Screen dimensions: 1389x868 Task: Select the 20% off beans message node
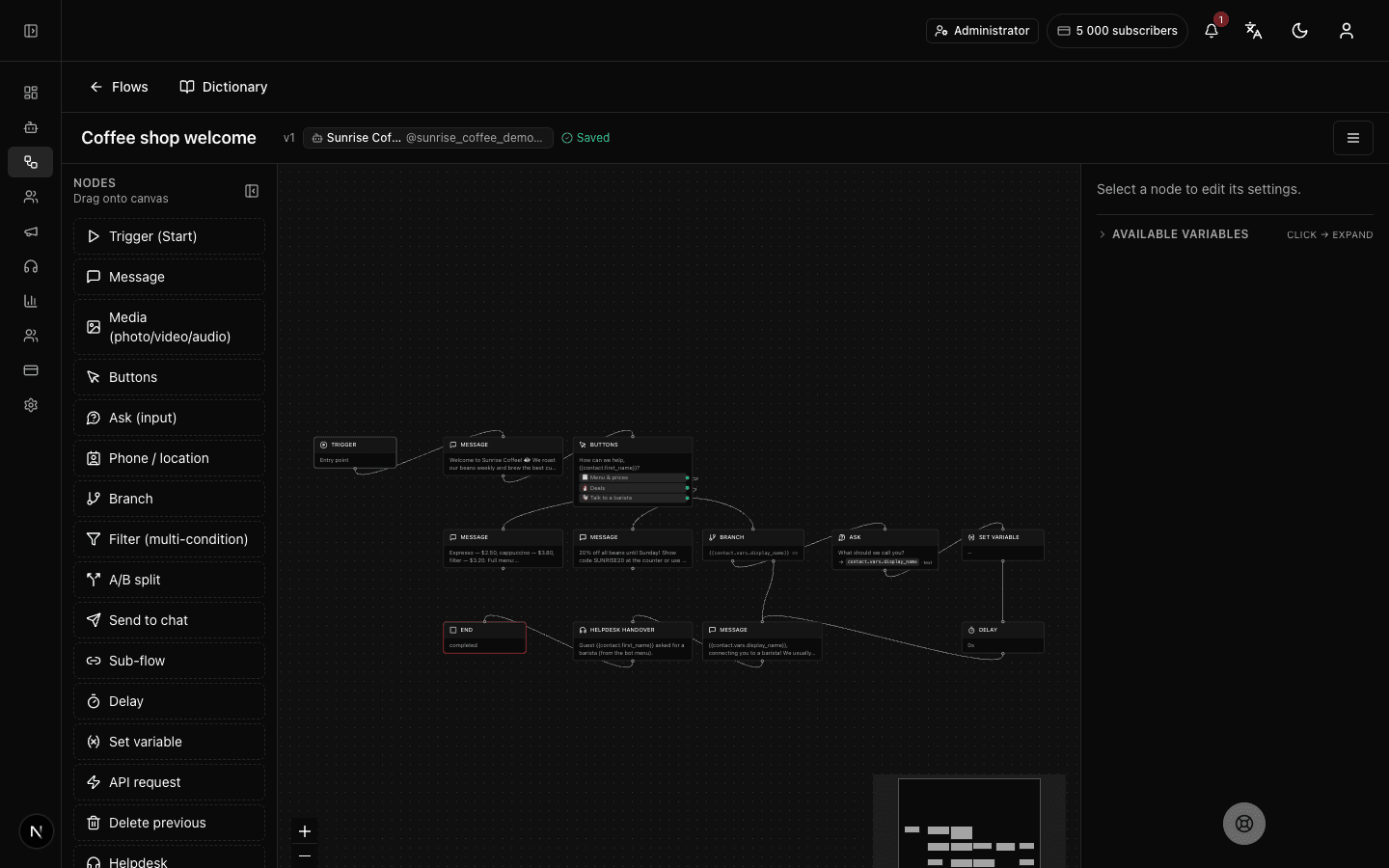(x=633, y=548)
